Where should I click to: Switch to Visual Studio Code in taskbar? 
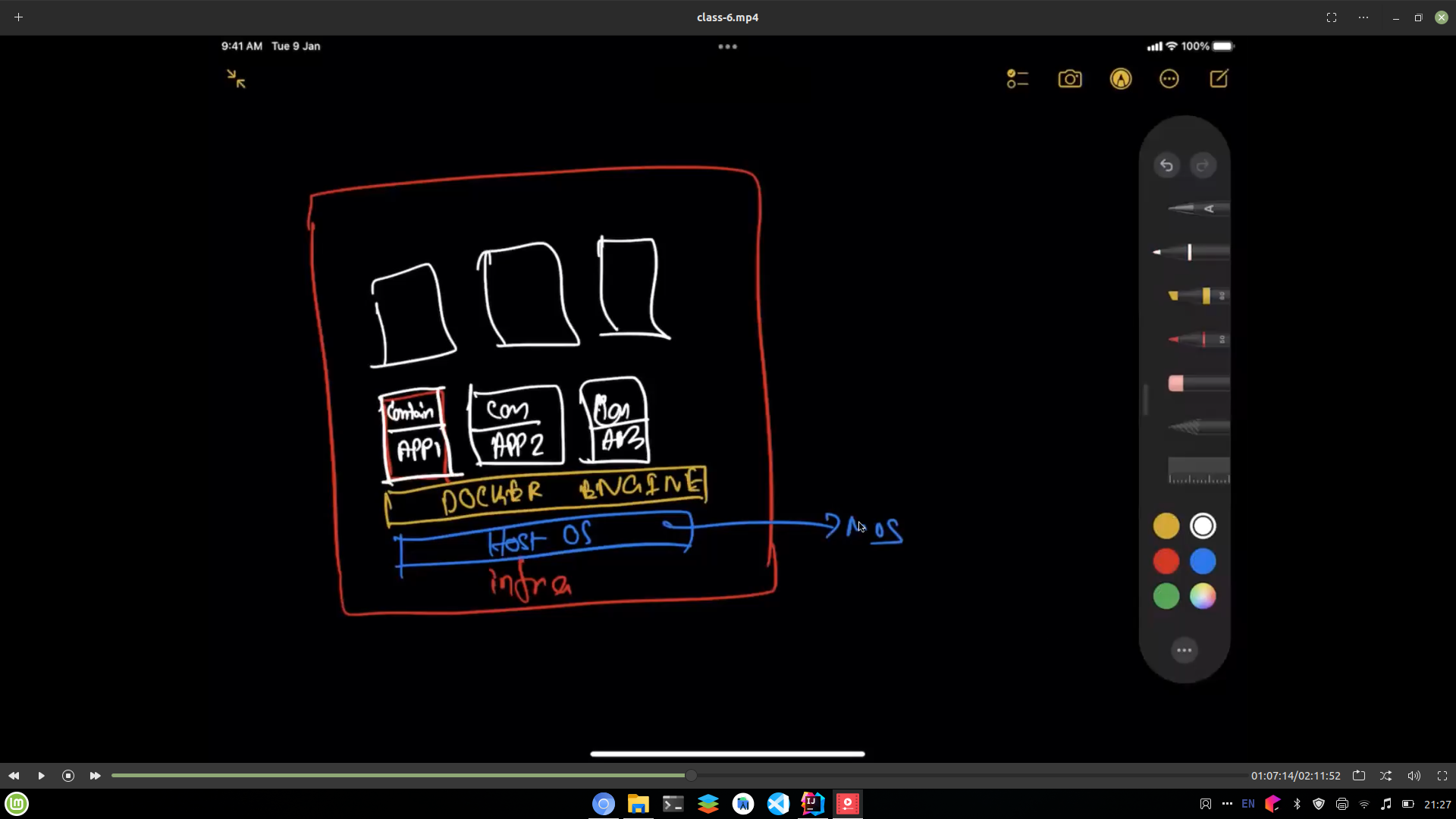(x=778, y=804)
